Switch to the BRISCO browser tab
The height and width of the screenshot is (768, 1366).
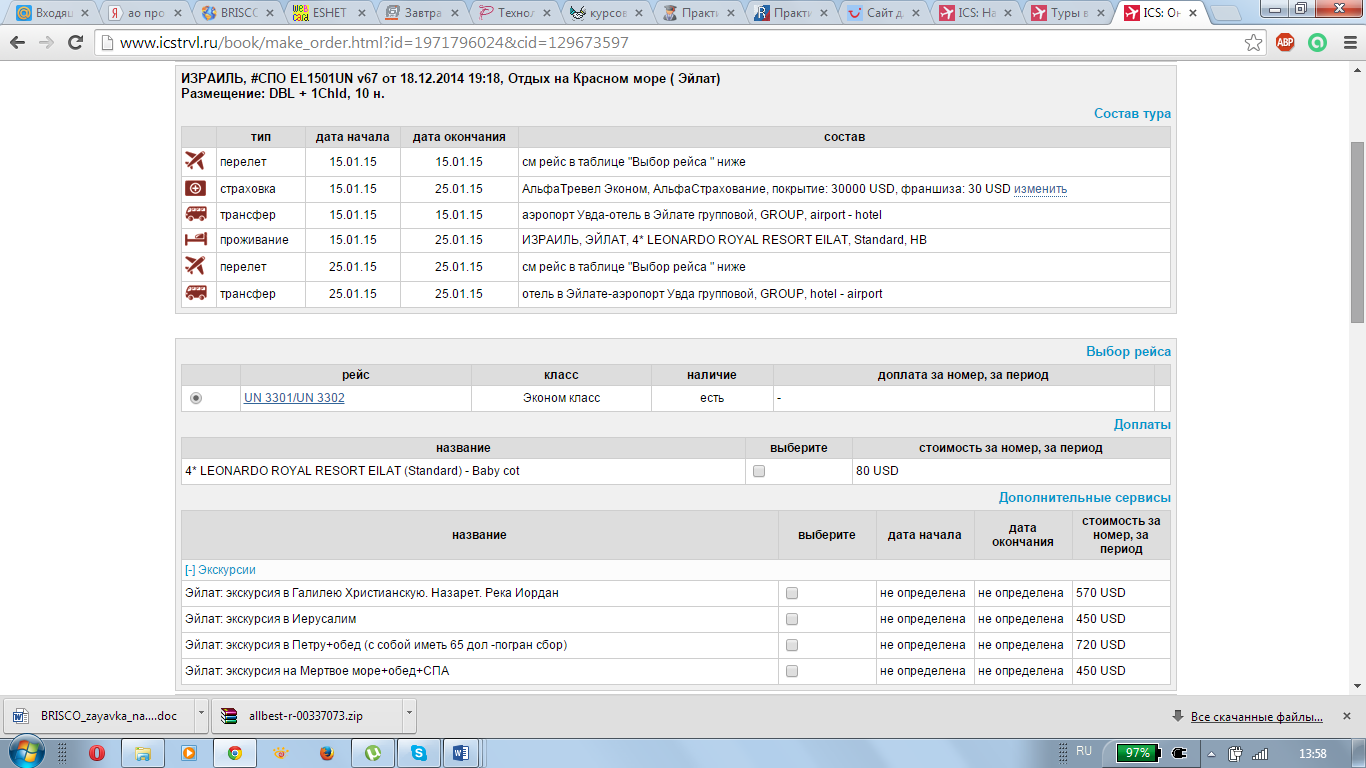(236, 13)
